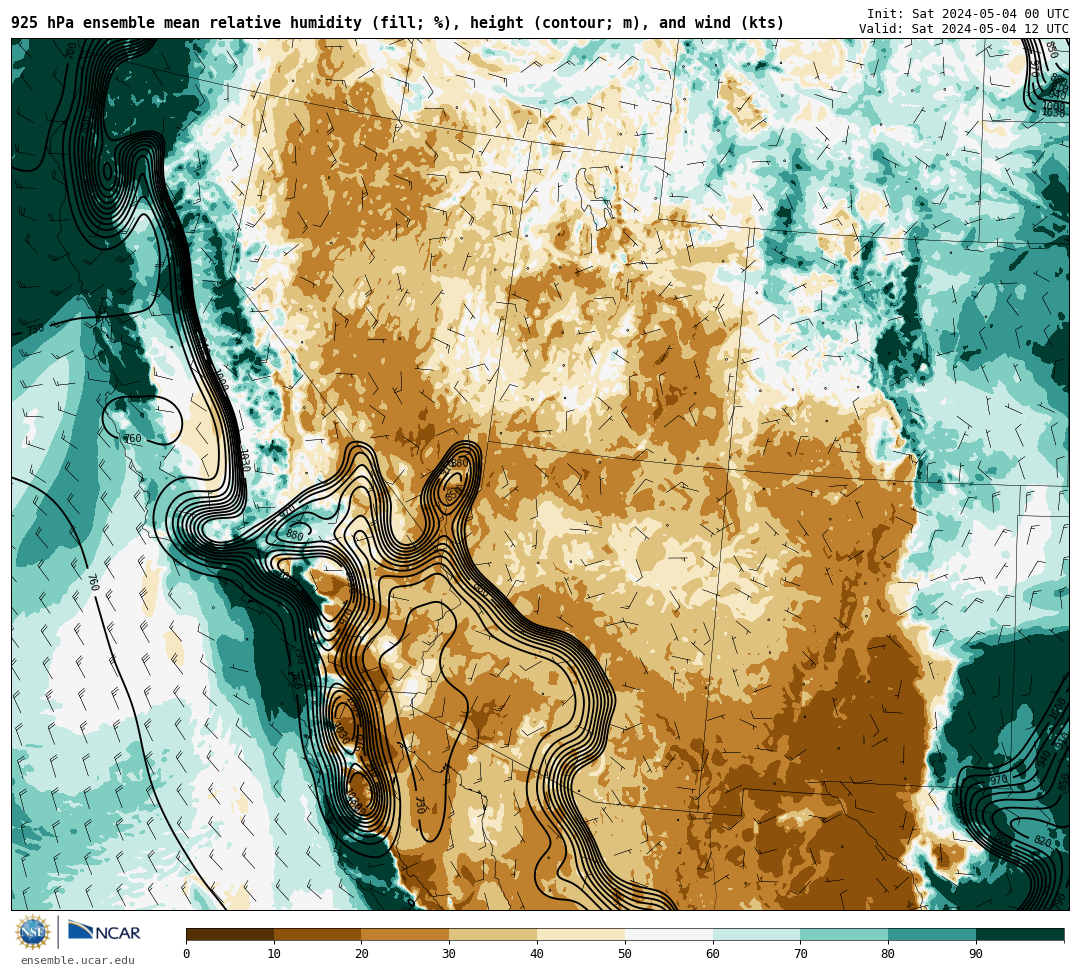Click the colorbar tick label 50
The height and width of the screenshot is (973, 1080).
(x=625, y=954)
